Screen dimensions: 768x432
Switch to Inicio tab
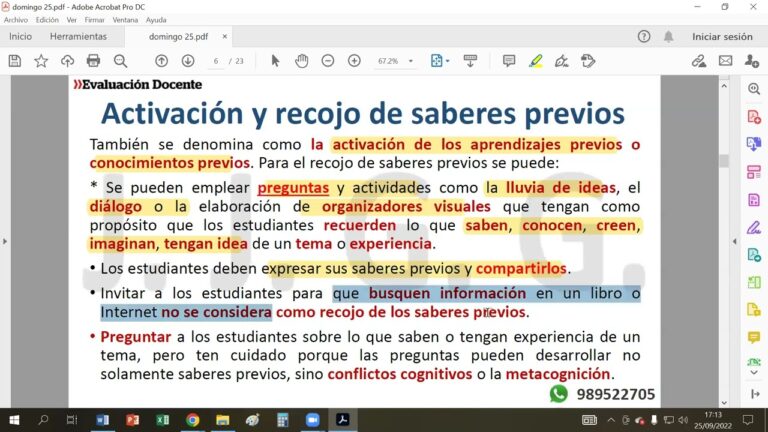point(20,36)
